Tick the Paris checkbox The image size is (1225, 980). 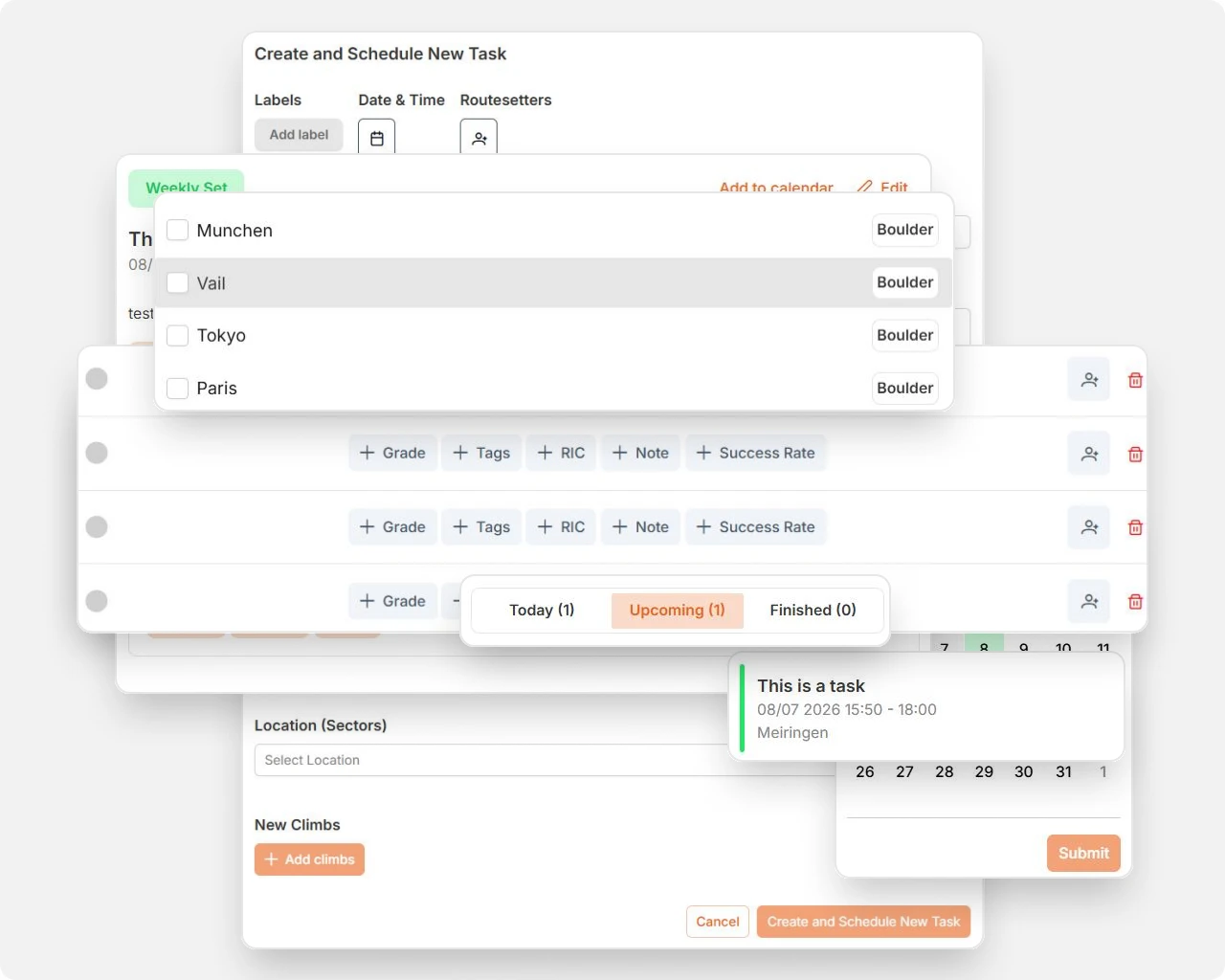pyautogui.click(x=177, y=388)
